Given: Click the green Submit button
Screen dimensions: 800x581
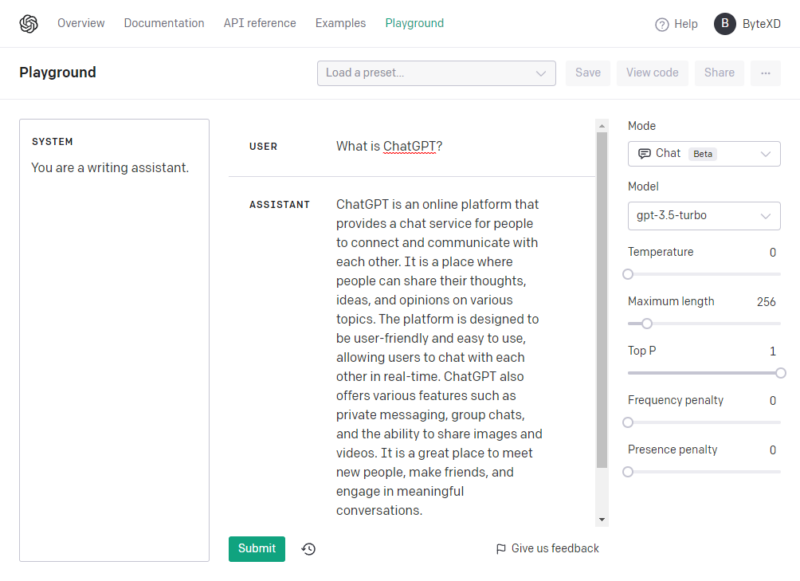Looking at the screenshot, I should coord(257,549).
